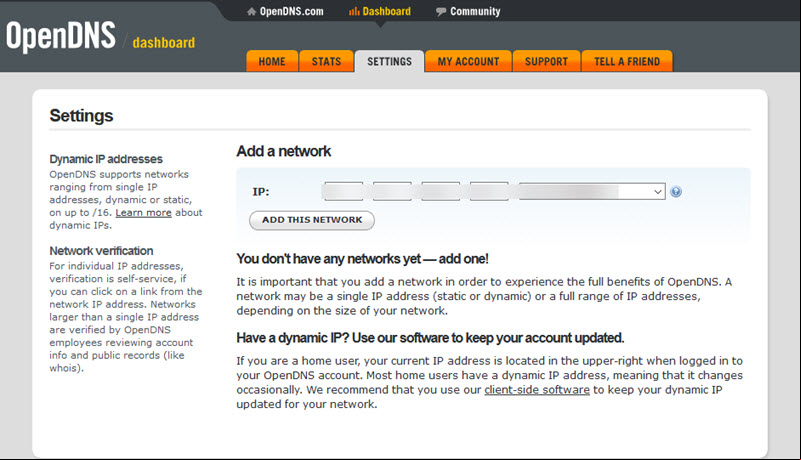Open the TELL A FRIEND tab
Image resolution: width=801 pixels, height=460 pixels.
pyautogui.click(x=627, y=61)
